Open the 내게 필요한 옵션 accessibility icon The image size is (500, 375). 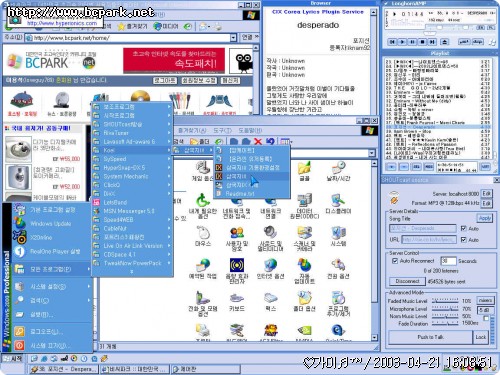[203, 206]
